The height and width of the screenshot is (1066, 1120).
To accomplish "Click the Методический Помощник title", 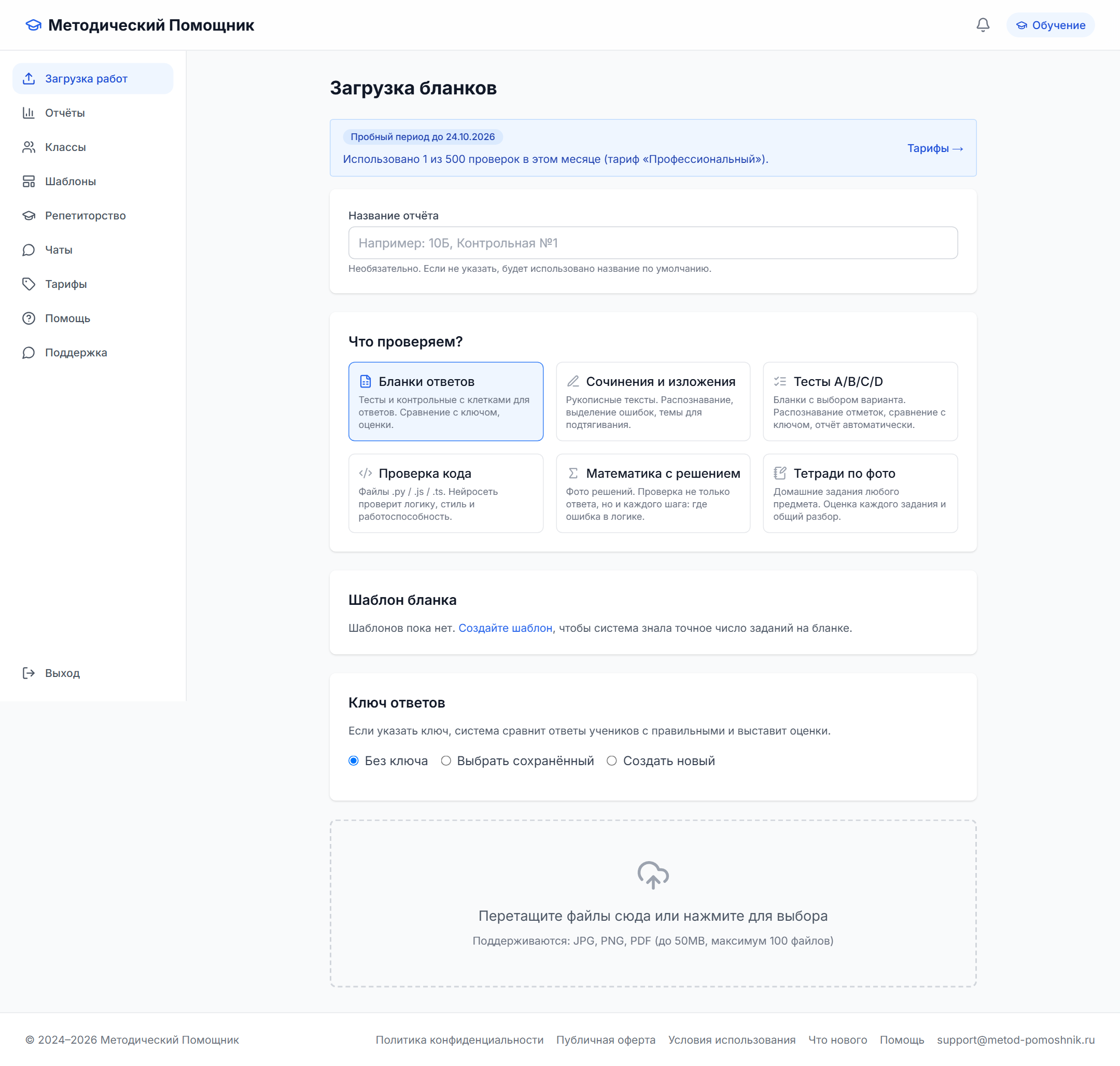I will (151, 25).
